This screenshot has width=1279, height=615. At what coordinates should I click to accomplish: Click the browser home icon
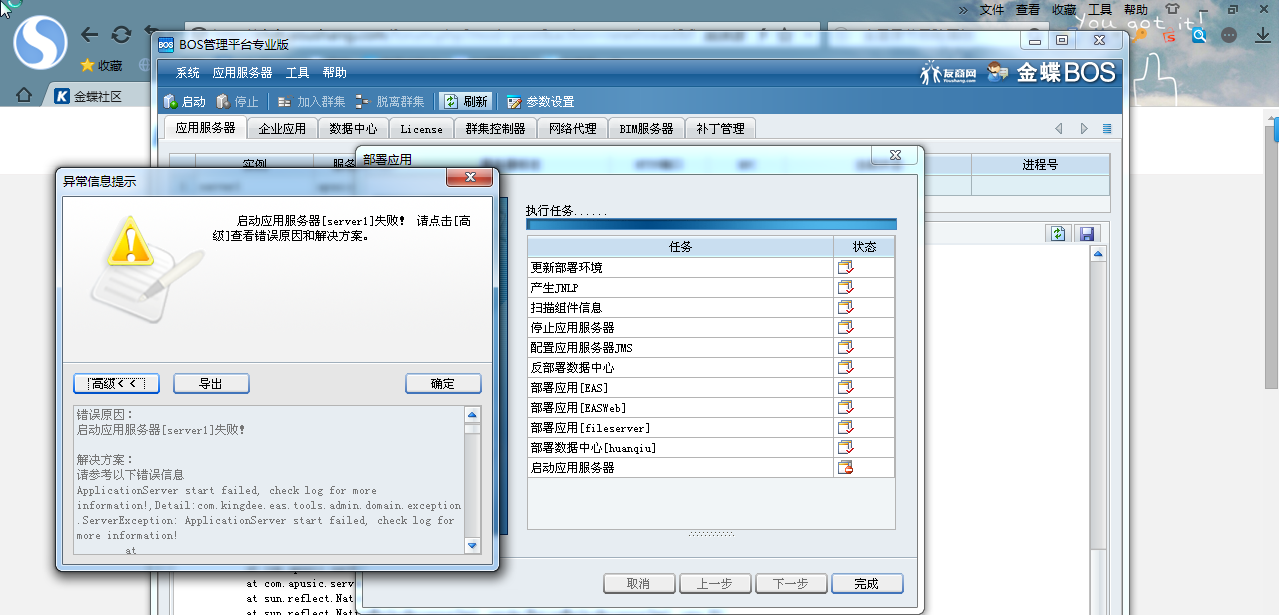pos(23,96)
